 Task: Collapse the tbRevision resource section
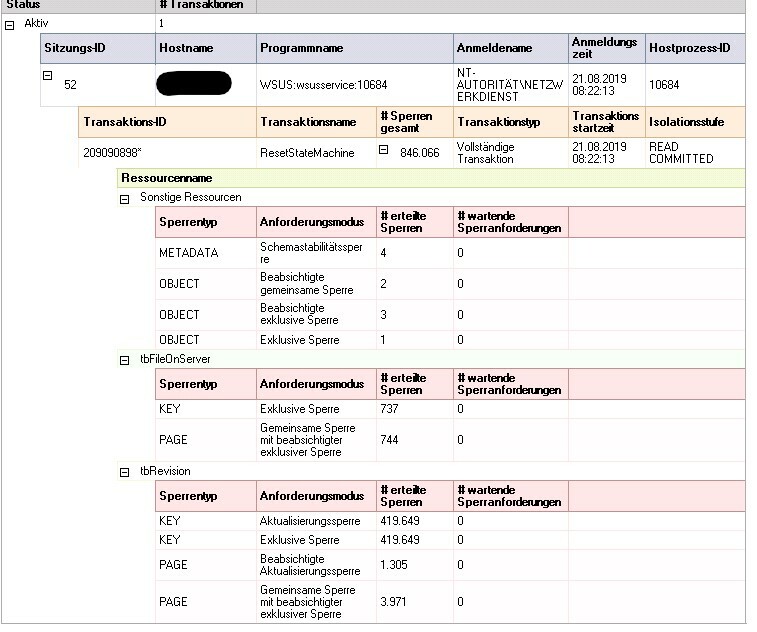click(x=125, y=472)
